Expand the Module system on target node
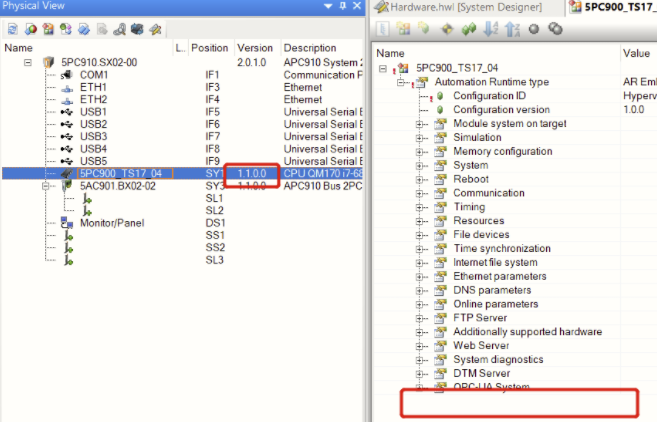This screenshot has height=422, width=657. click(419, 124)
